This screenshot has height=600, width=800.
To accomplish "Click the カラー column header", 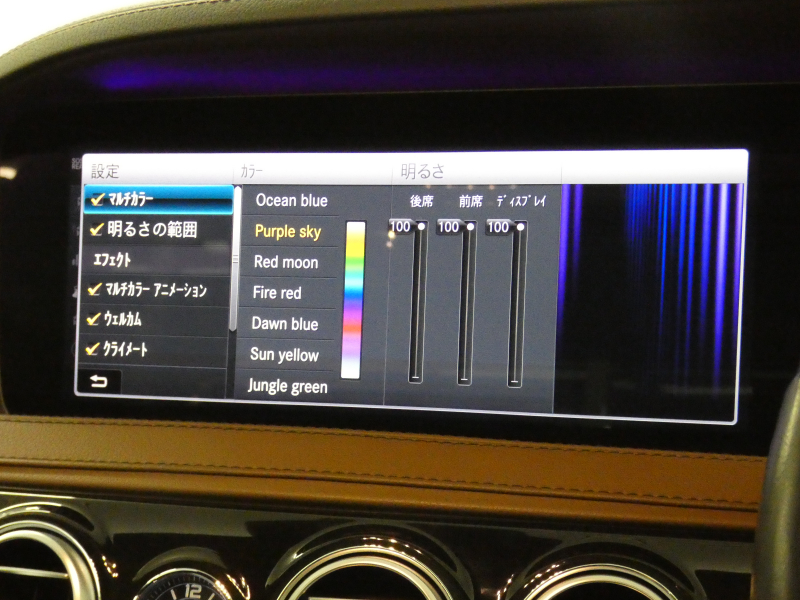I will pyautogui.click(x=252, y=171).
